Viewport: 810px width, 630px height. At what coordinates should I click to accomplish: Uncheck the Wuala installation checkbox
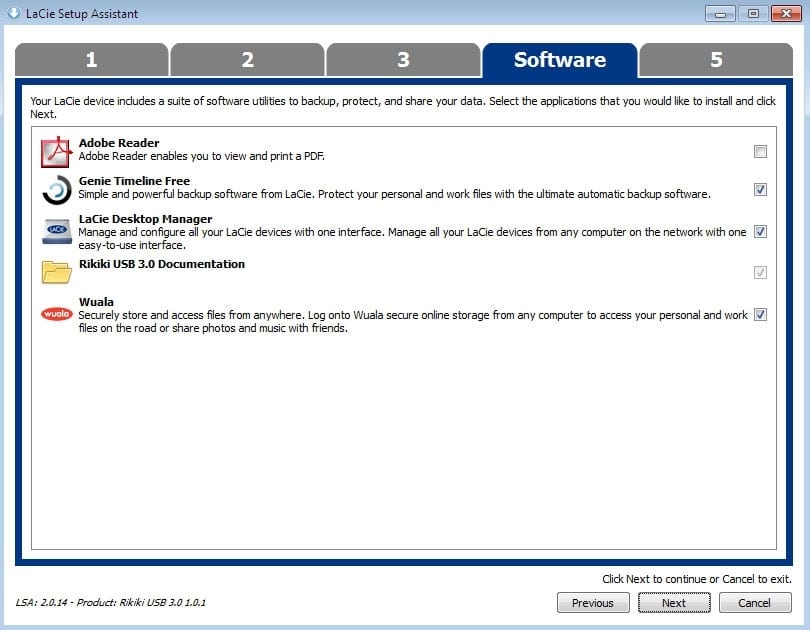760,314
